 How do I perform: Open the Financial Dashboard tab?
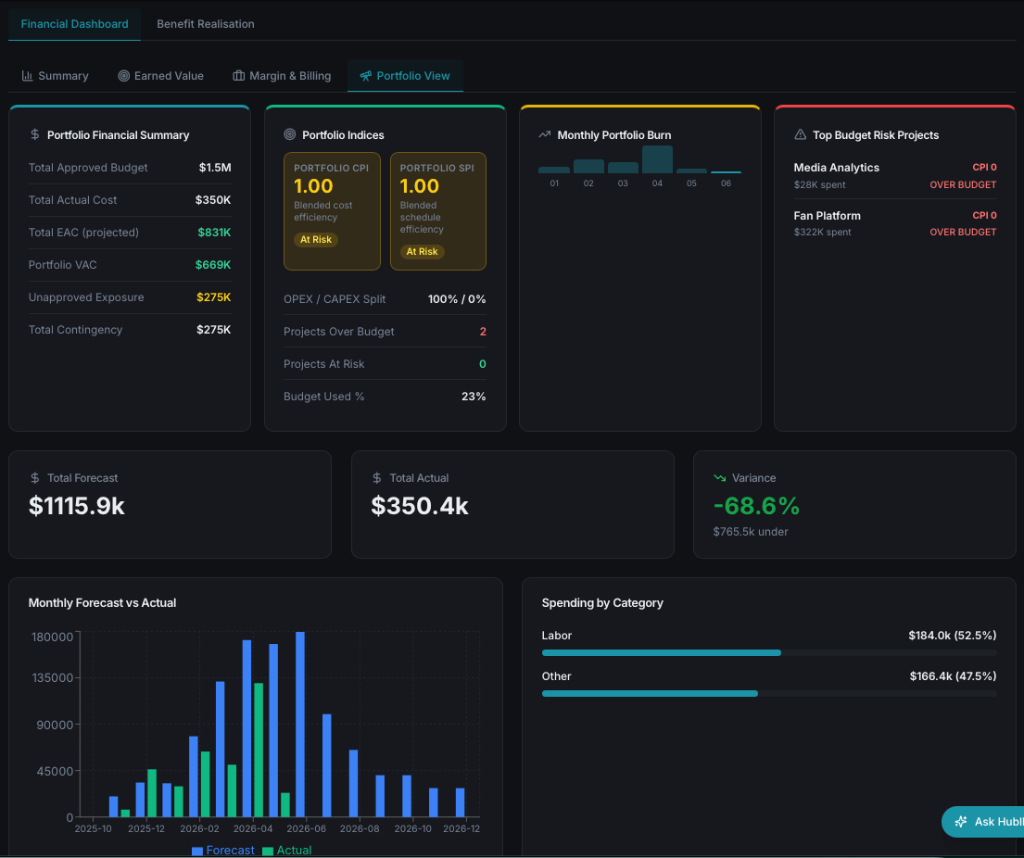tap(74, 24)
